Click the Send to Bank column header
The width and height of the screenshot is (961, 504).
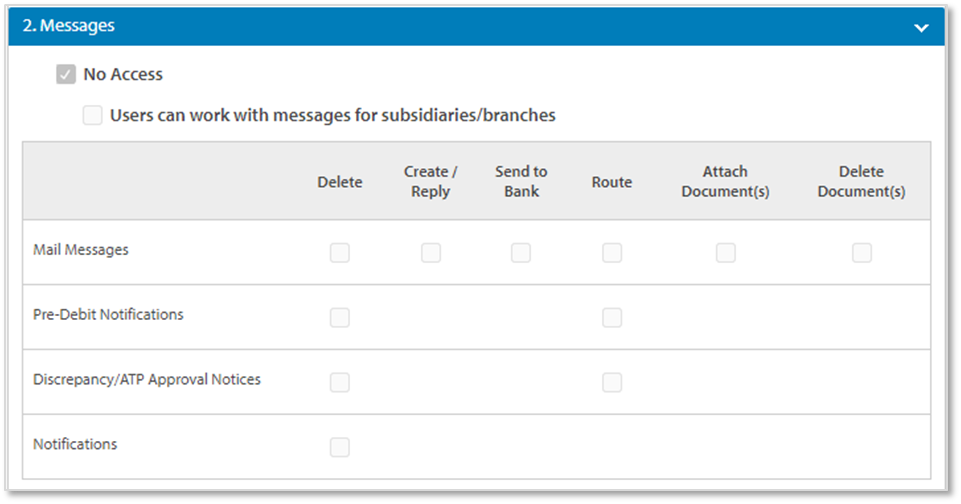pos(521,182)
